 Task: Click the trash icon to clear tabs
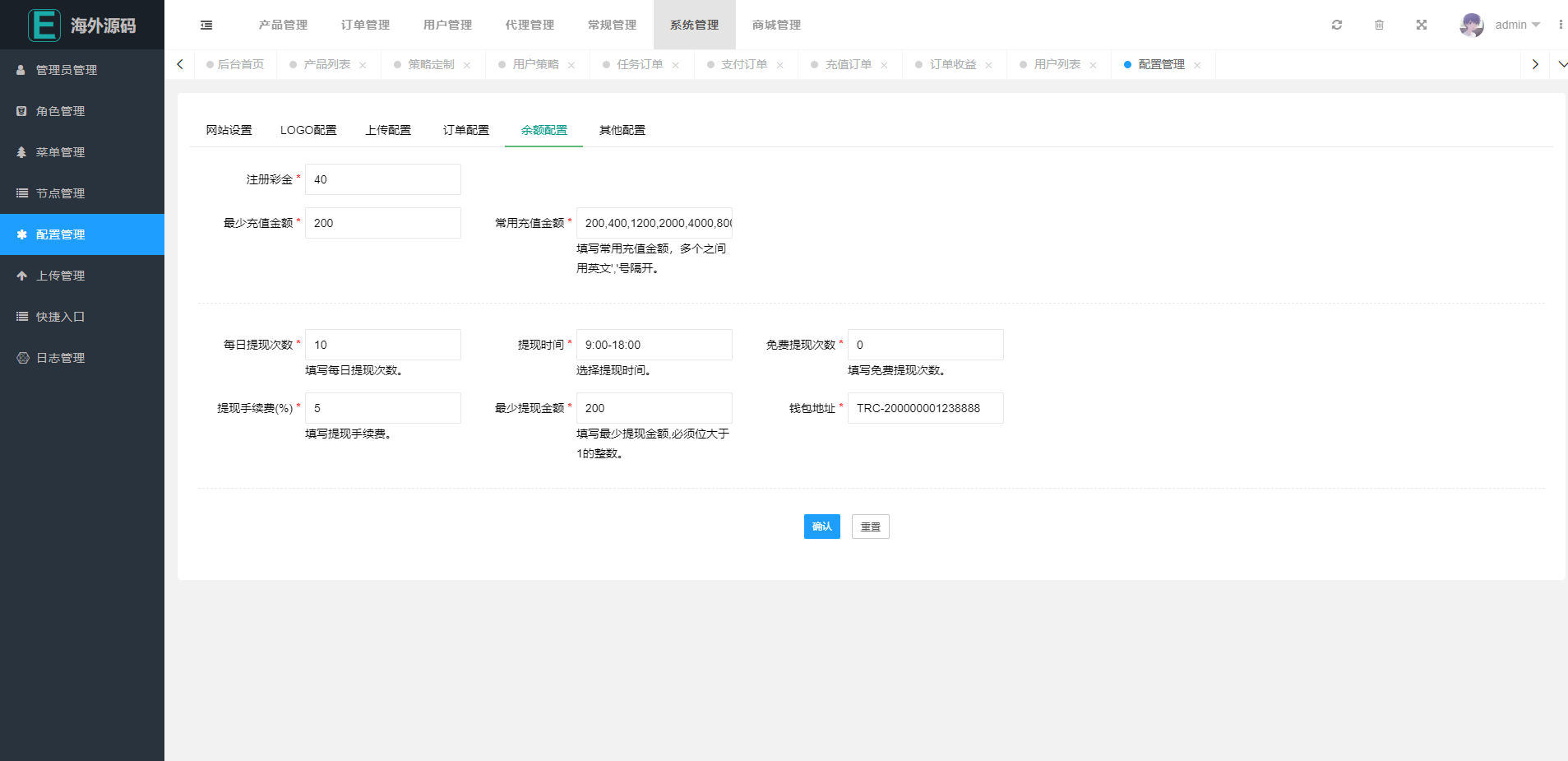pos(1379,25)
